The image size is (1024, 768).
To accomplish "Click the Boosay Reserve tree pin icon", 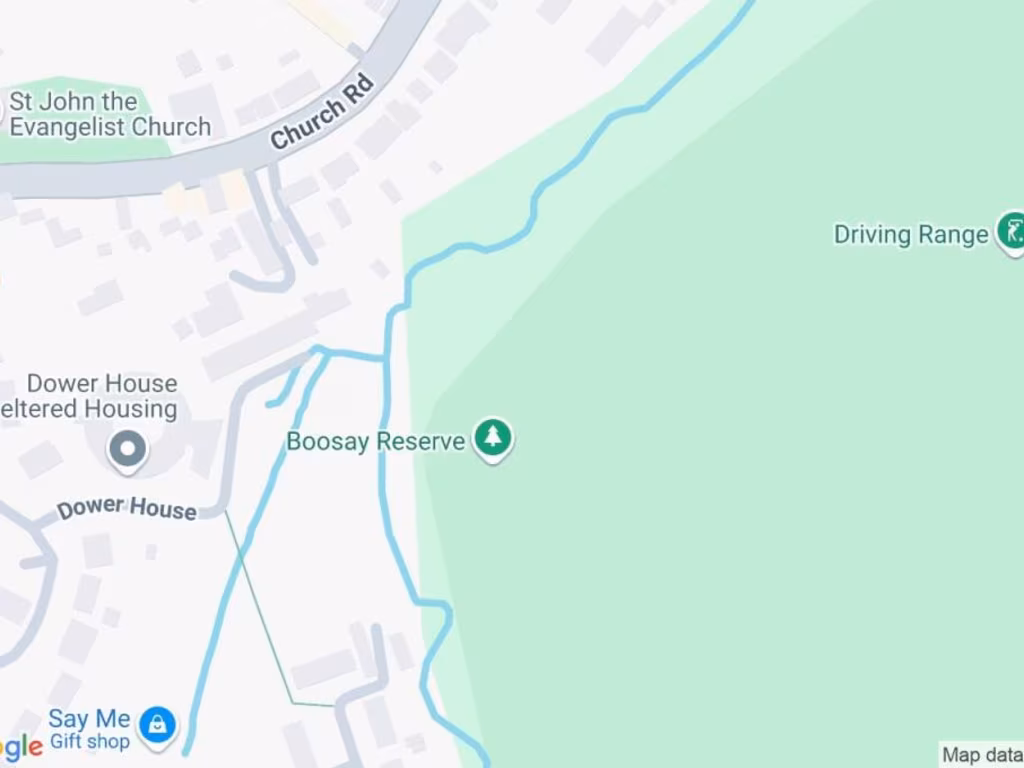I will (x=493, y=439).
